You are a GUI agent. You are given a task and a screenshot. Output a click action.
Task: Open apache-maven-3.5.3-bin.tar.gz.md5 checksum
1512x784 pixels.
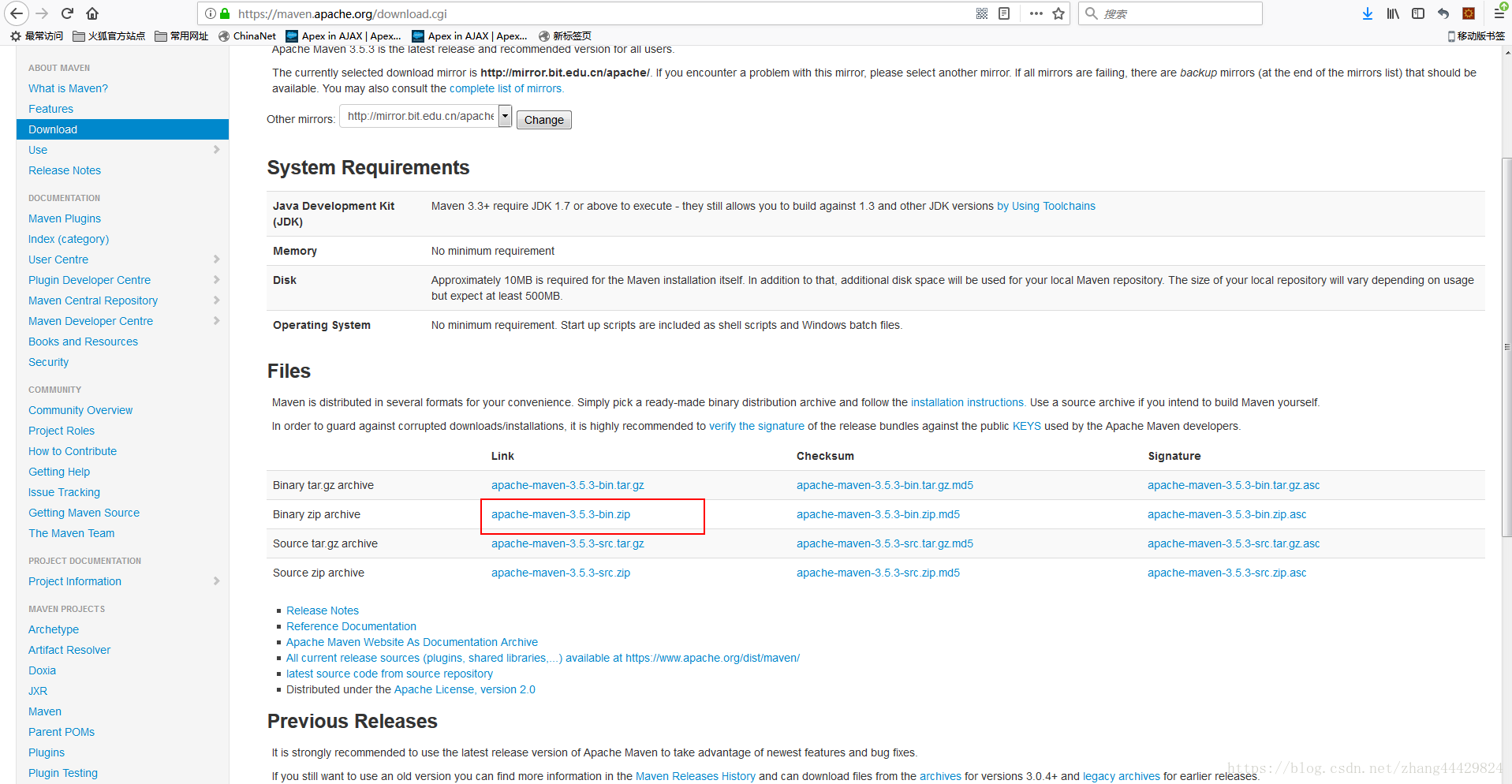coord(885,485)
